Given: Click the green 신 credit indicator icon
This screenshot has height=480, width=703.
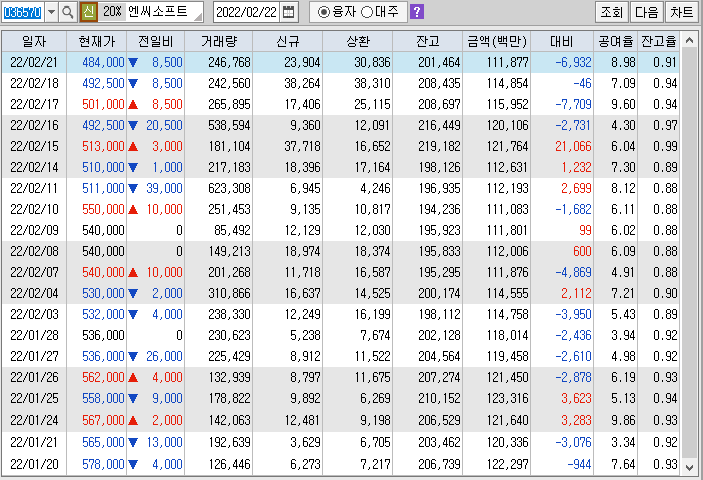Looking at the screenshot, I should click(88, 12).
